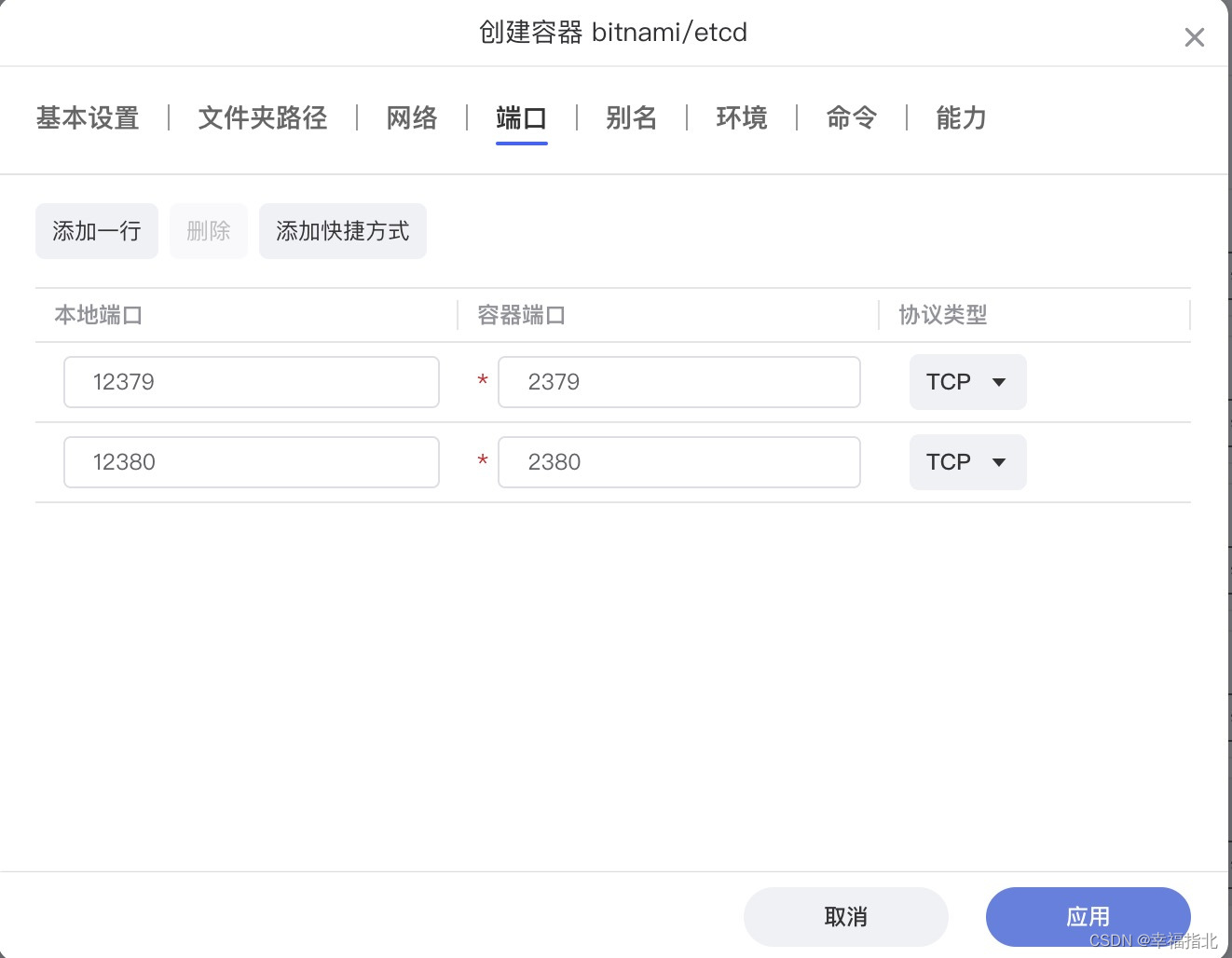Click the 添加快捷方式 button
Screen dimensions: 1232x958
[343, 231]
